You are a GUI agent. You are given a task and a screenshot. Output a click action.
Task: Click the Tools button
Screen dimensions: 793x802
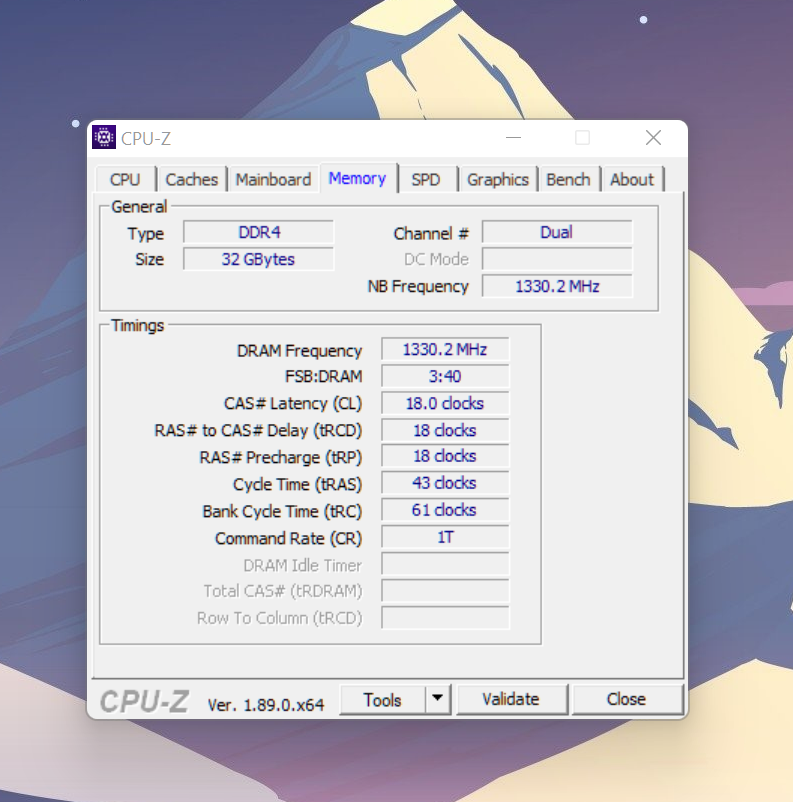click(382, 700)
